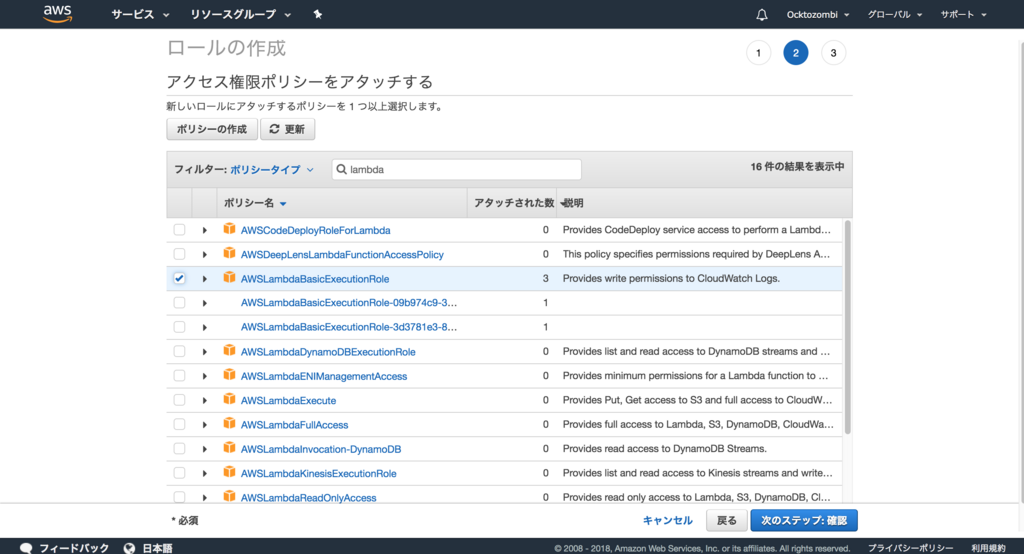Expand the AWSCodeDeployRoleForLambda row arrow
The image size is (1024, 554).
(x=204, y=230)
